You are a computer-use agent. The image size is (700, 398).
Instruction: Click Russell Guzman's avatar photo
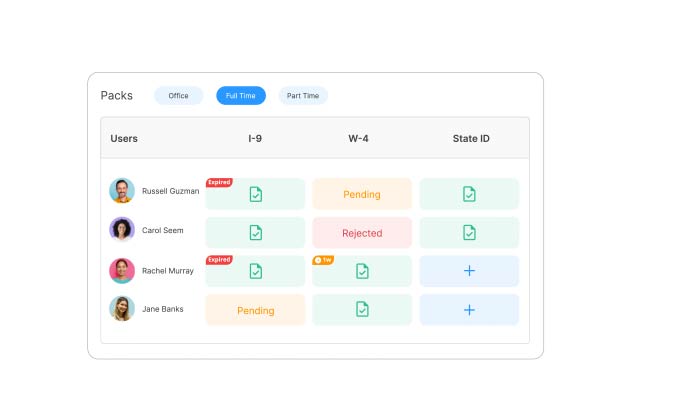click(x=122, y=191)
